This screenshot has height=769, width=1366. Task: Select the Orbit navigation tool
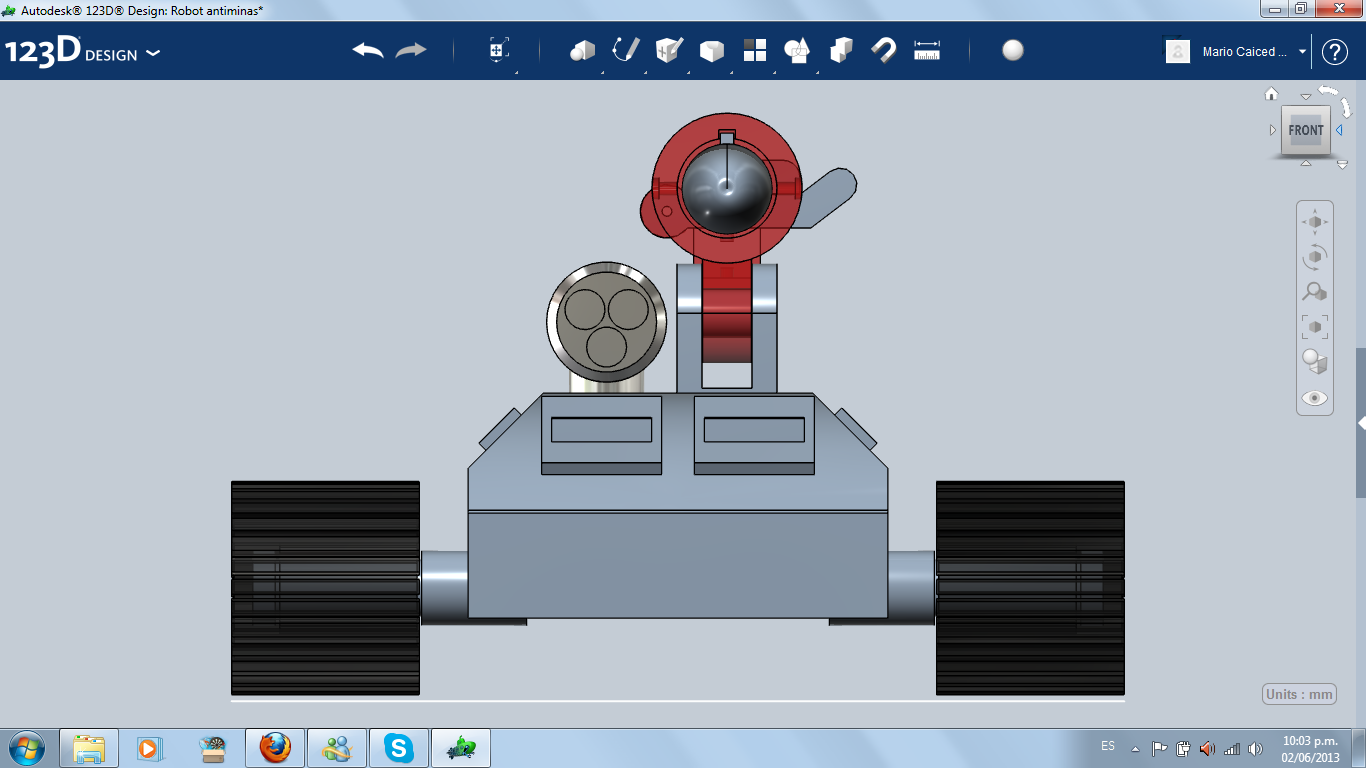pos(1315,257)
